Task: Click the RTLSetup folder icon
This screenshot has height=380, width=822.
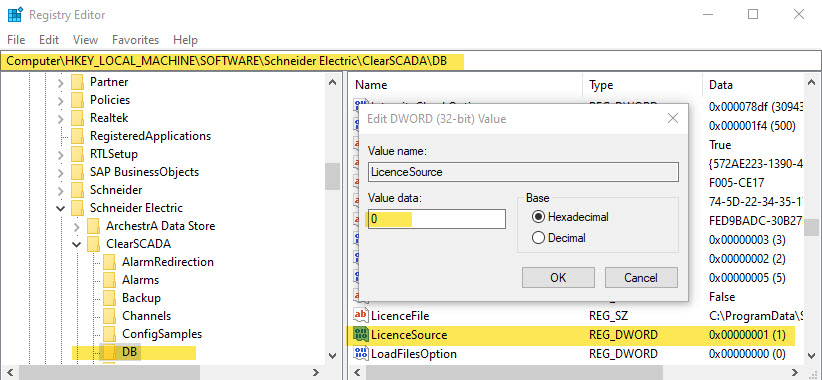Action: [x=78, y=154]
